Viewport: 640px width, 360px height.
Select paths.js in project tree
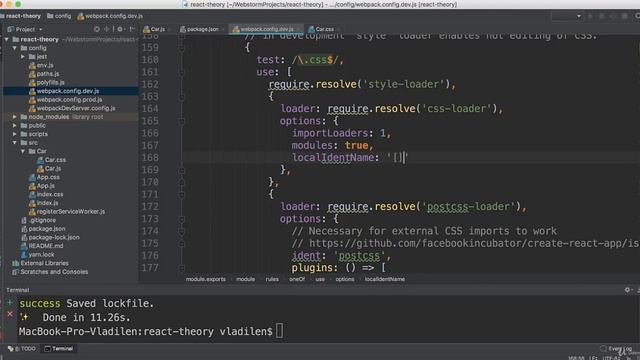pyautogui.click(x=44, y=74)
